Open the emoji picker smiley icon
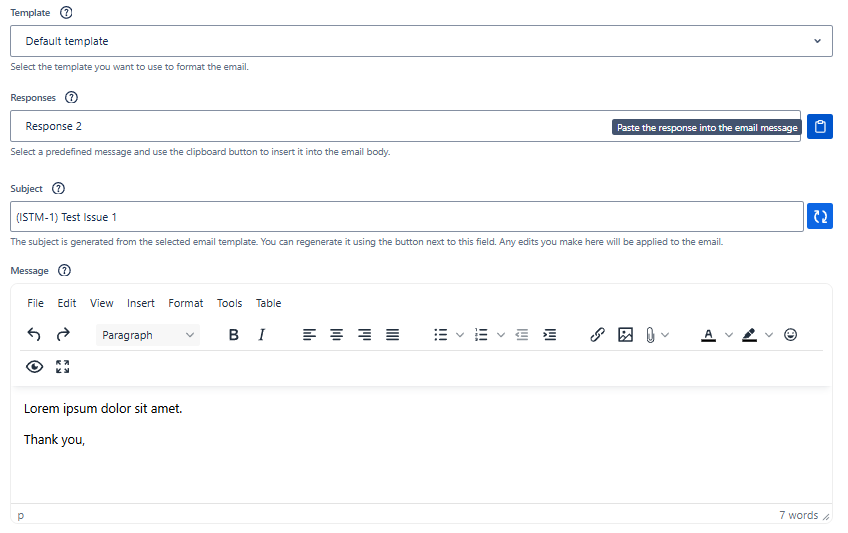Viewport: 848px width, 533px height. click(x=790, y=335)
